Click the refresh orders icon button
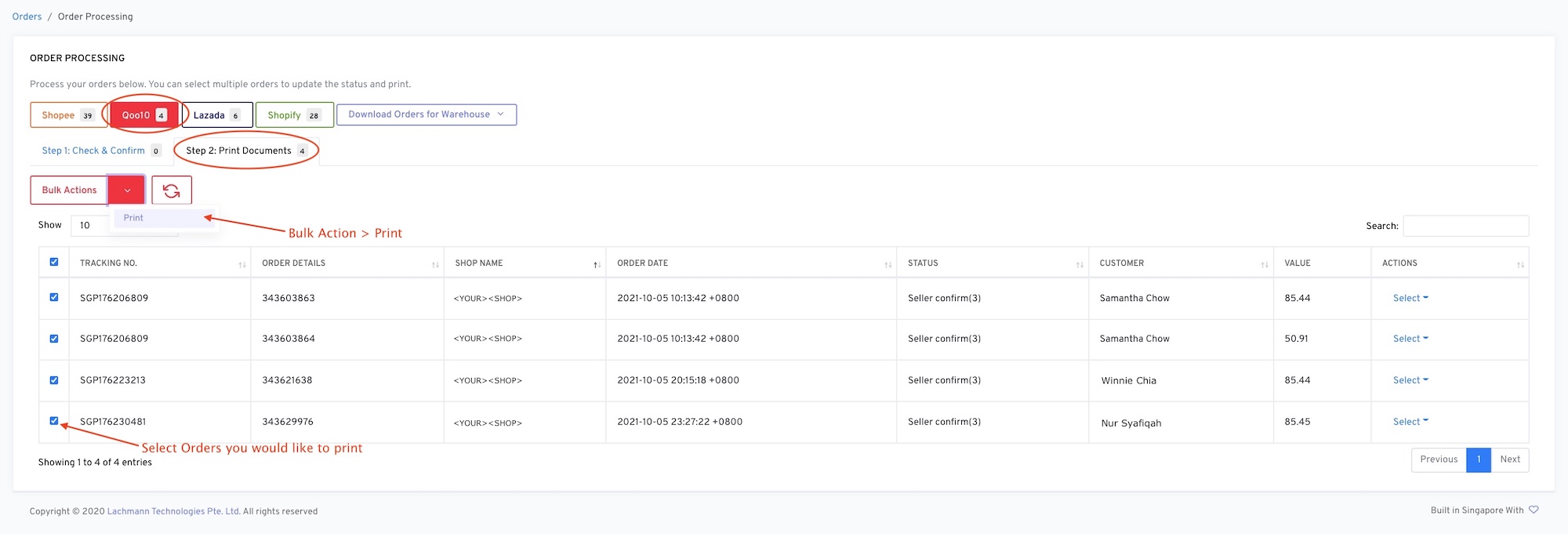 click(172, 191)
